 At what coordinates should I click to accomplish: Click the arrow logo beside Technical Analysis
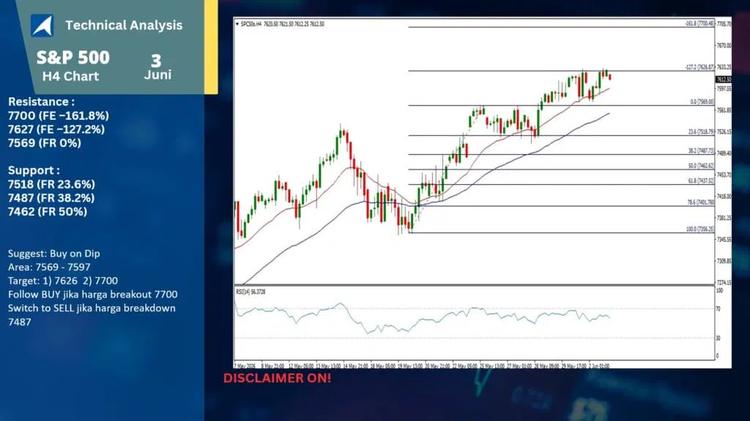pos(42,25)
